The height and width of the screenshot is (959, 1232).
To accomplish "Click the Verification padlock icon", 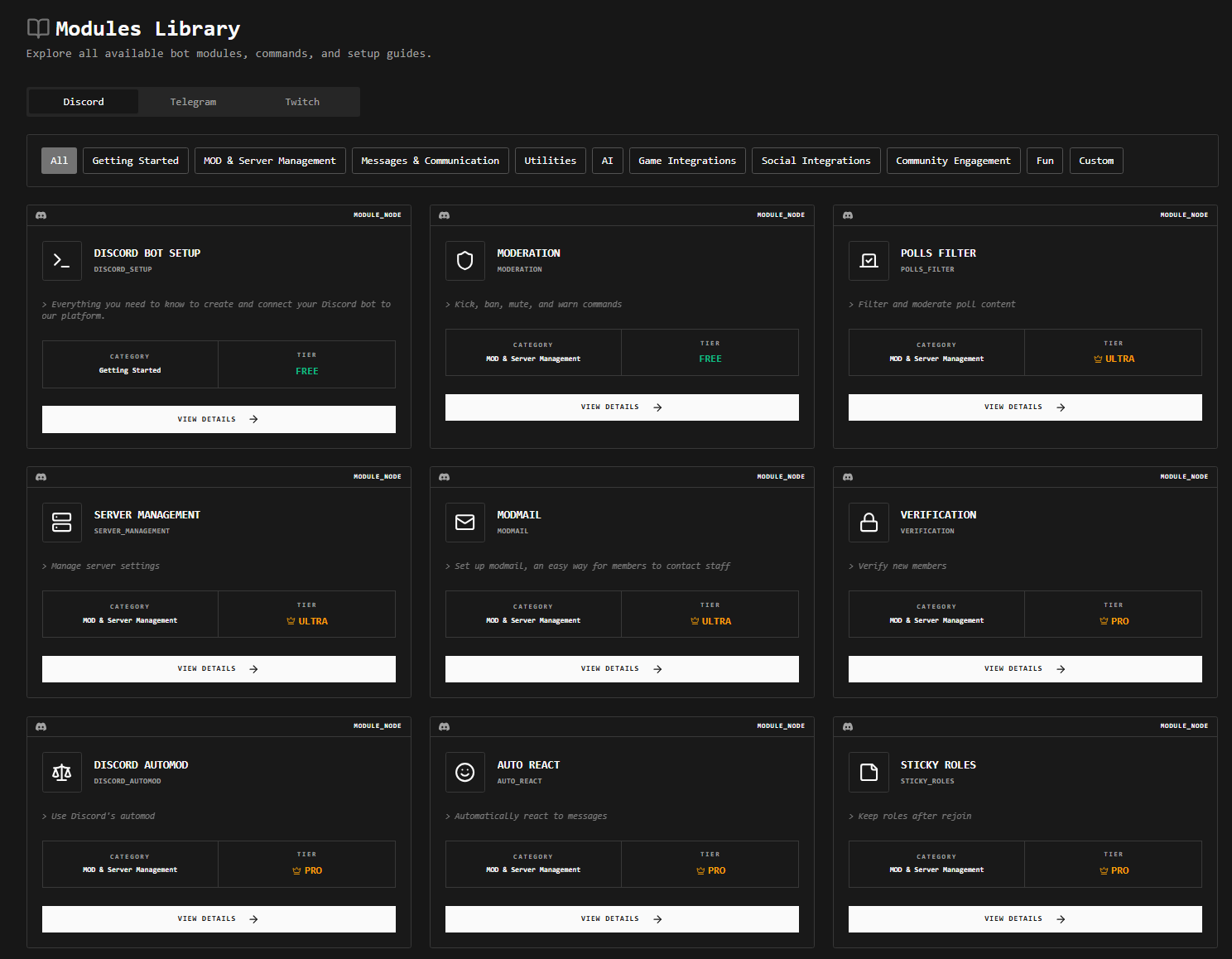I will pos(869,522).
